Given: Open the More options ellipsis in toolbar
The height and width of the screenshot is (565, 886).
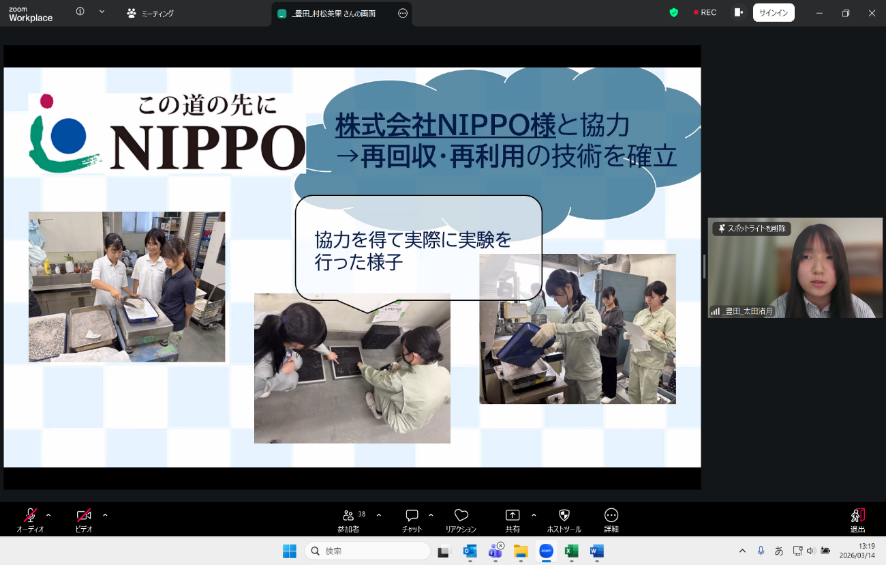Looking at the screenshot, I should [611, 518].
